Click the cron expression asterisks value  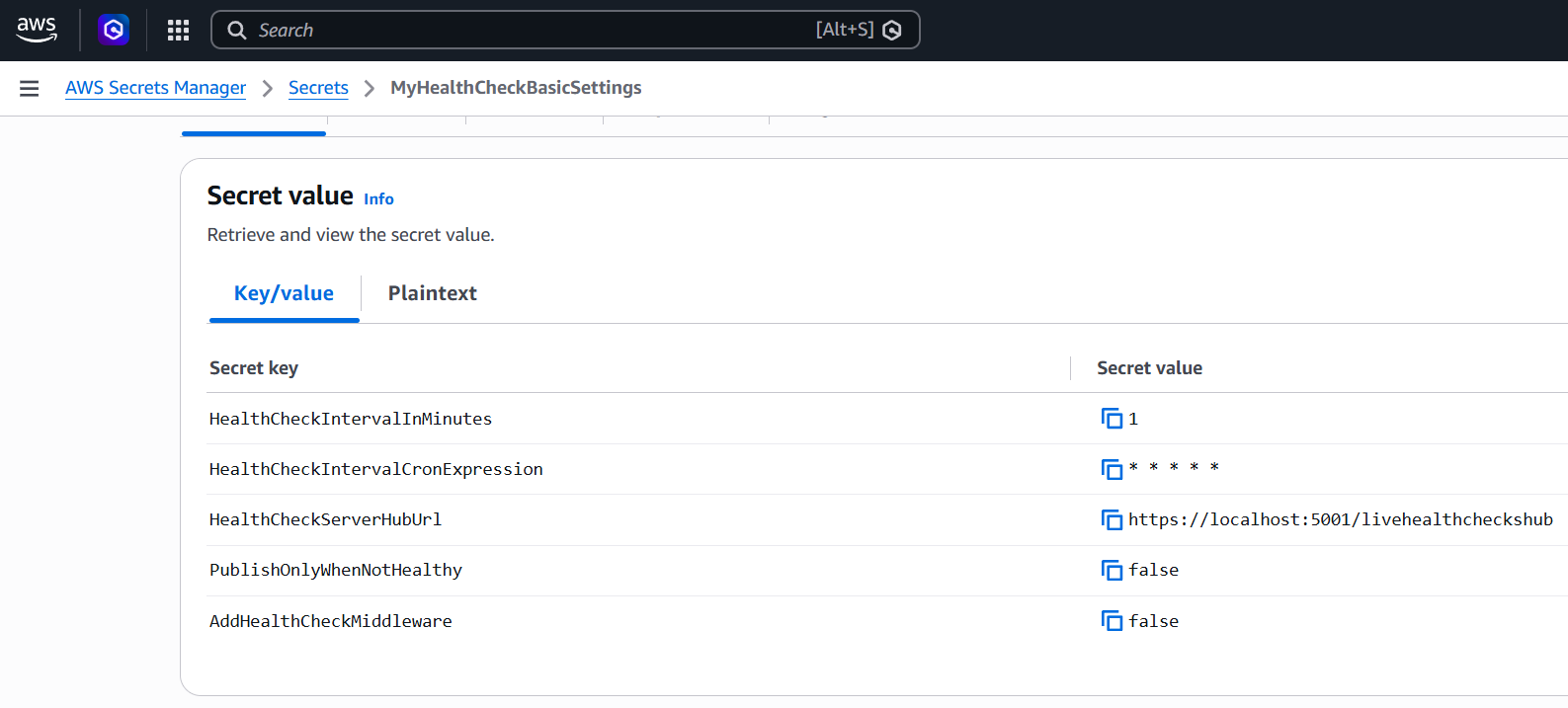click(1174, 468)
